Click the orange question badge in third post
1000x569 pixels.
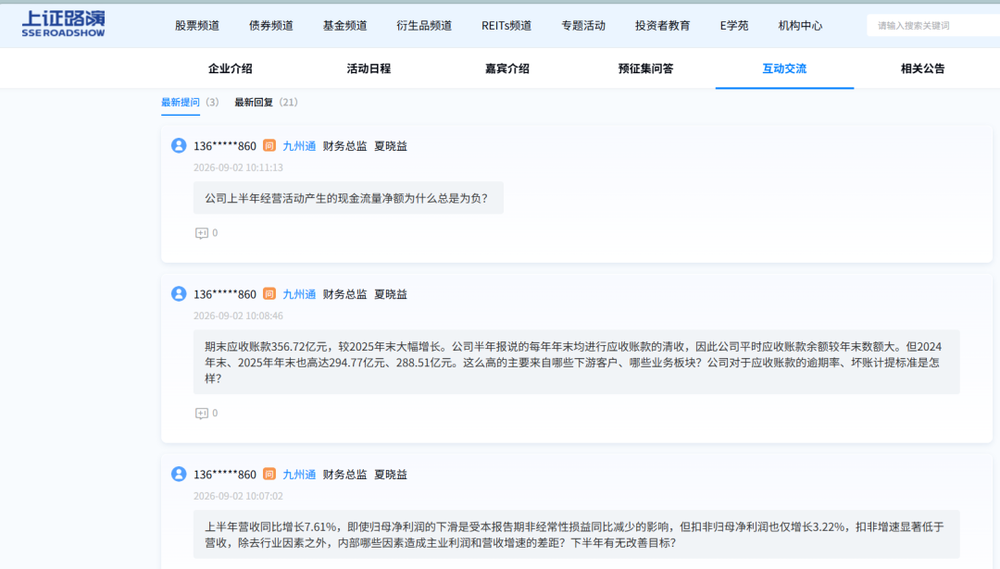pyautogui.click(x=269, y=474)
